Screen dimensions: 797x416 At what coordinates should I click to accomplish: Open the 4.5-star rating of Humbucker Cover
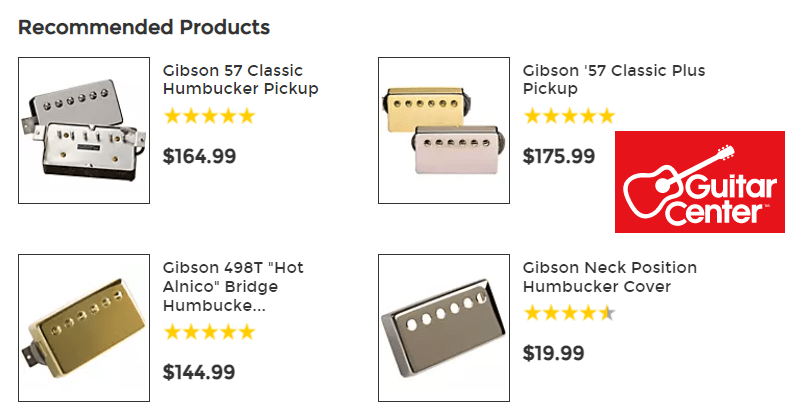(569, 313)
